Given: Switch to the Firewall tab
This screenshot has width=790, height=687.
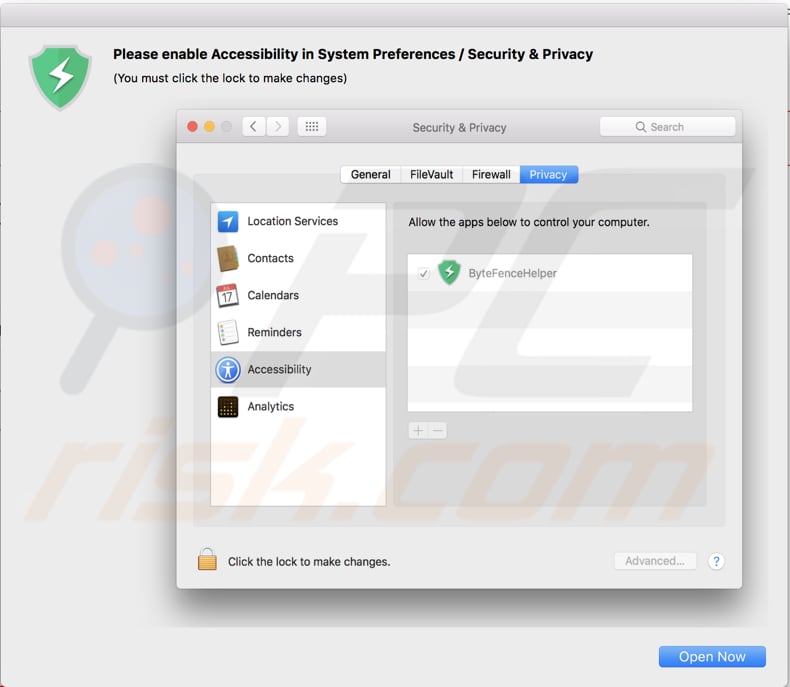Looking at the screenshot, I should coord(491,175).
